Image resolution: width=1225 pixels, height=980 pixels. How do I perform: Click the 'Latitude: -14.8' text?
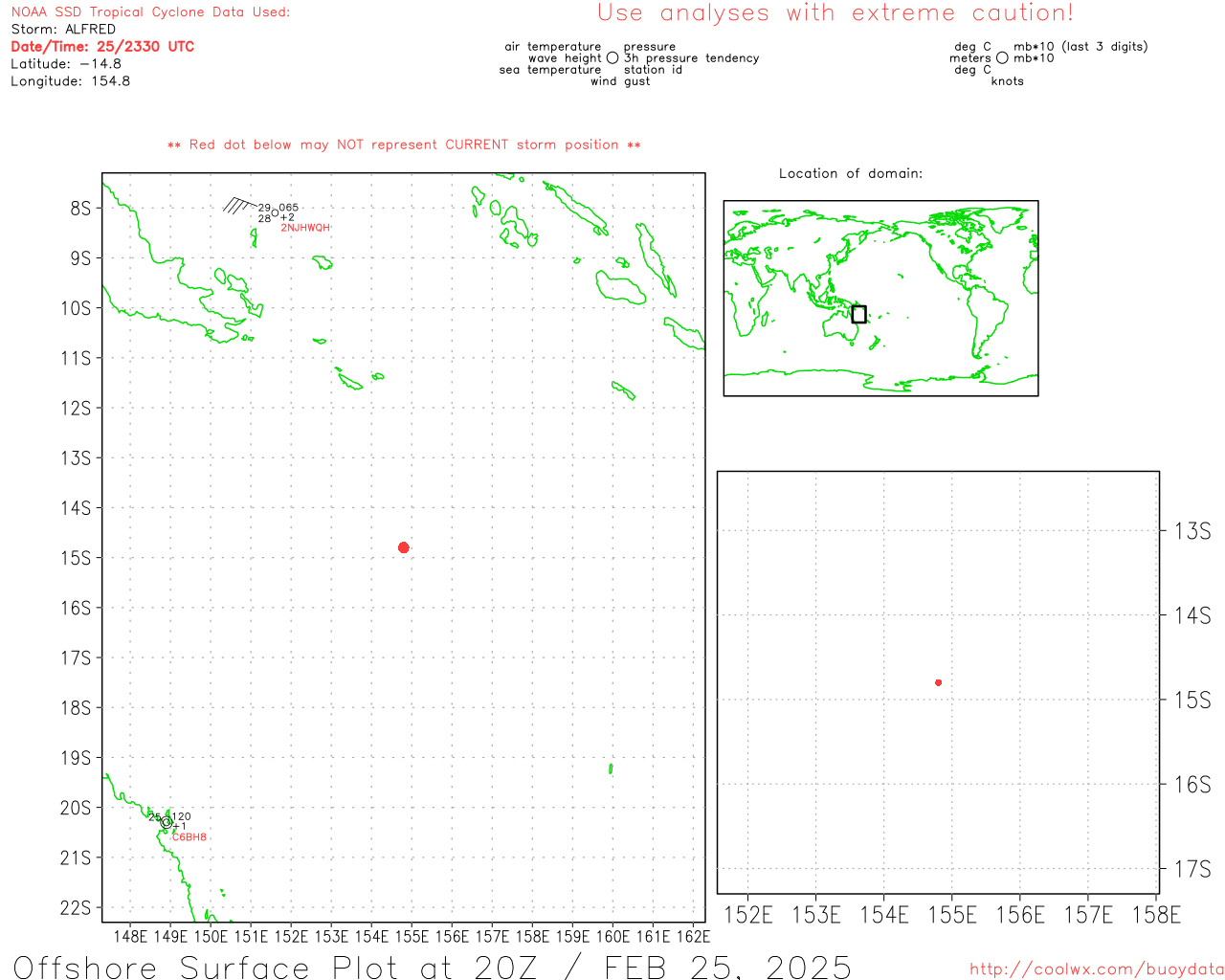66,64
